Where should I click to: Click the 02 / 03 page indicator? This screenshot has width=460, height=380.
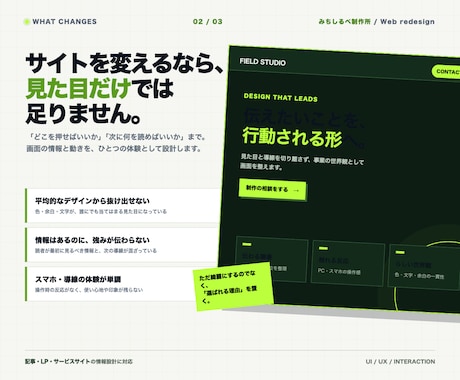click(207, 22)
